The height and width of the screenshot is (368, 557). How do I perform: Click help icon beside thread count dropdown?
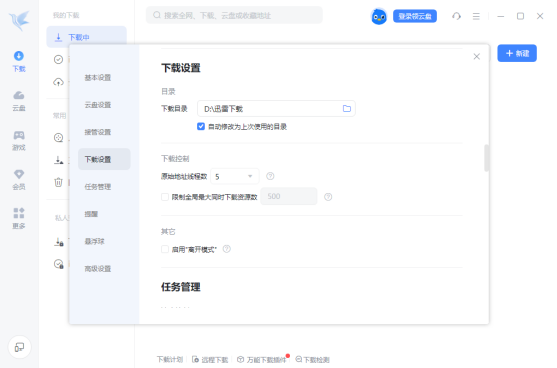[270, 176]
